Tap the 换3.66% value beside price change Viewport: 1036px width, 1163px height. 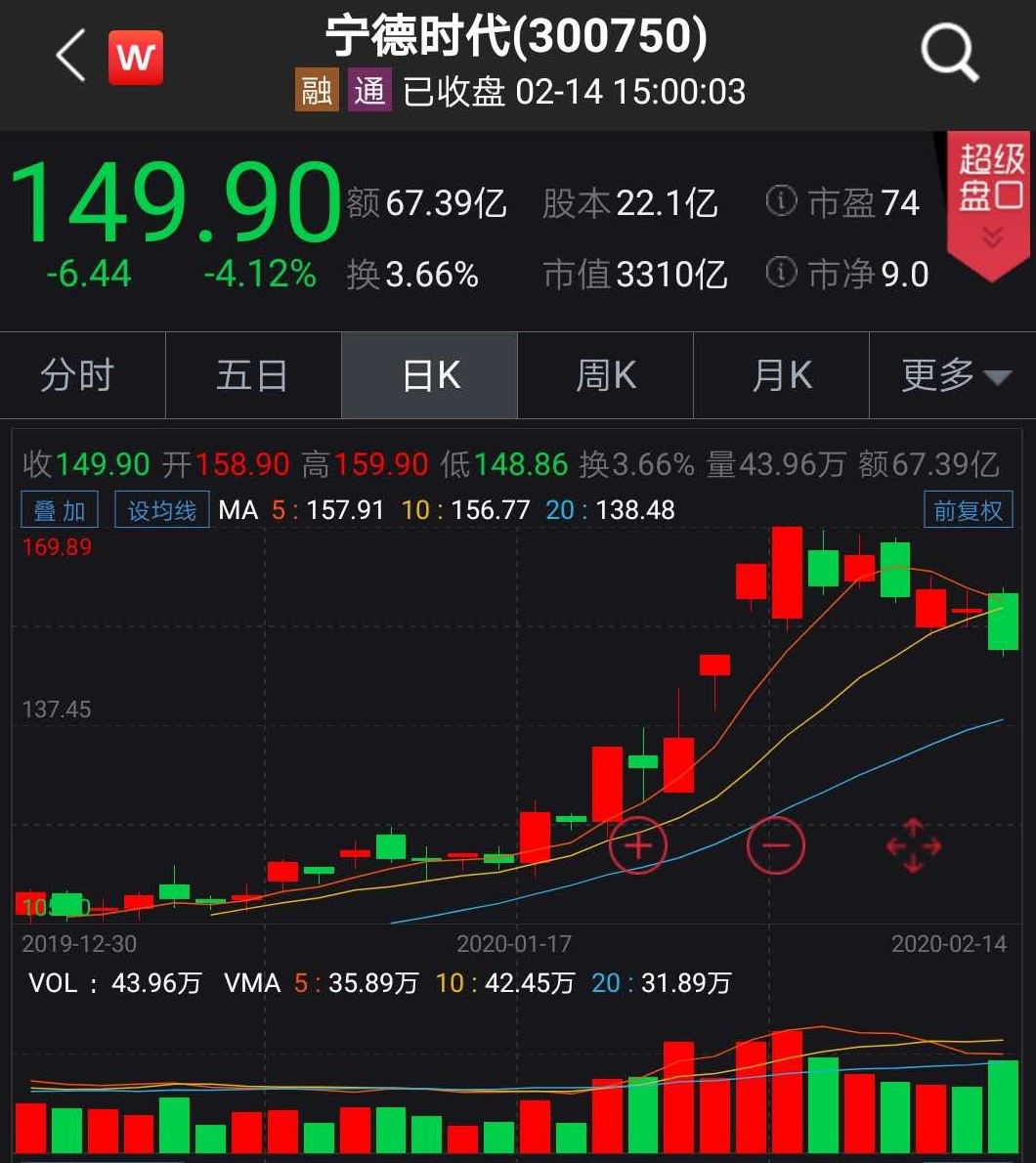click(412, 275)
